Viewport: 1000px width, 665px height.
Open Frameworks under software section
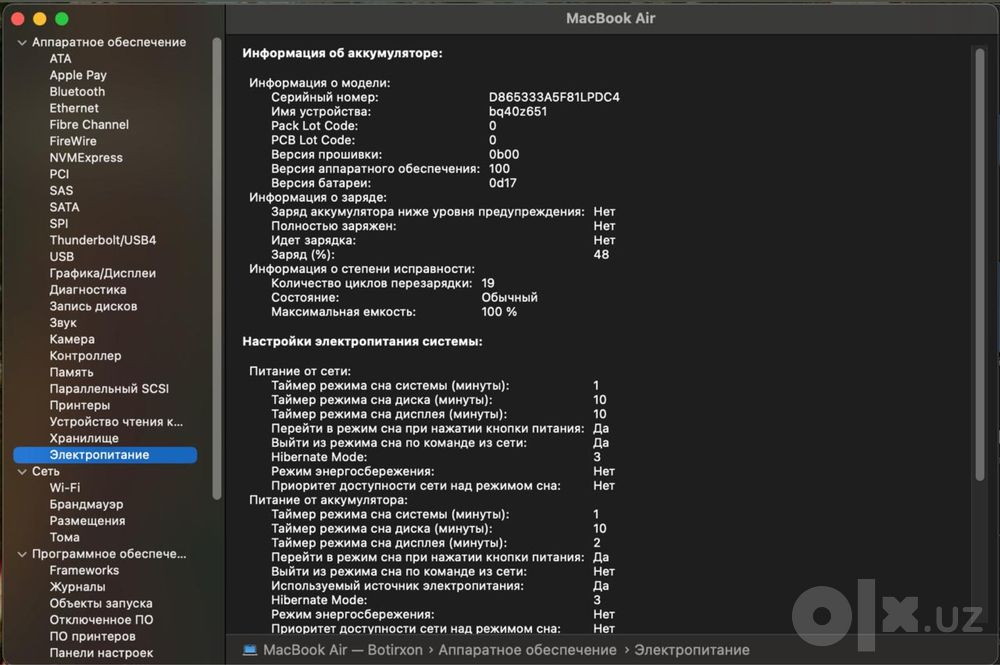tap(84, 571)
